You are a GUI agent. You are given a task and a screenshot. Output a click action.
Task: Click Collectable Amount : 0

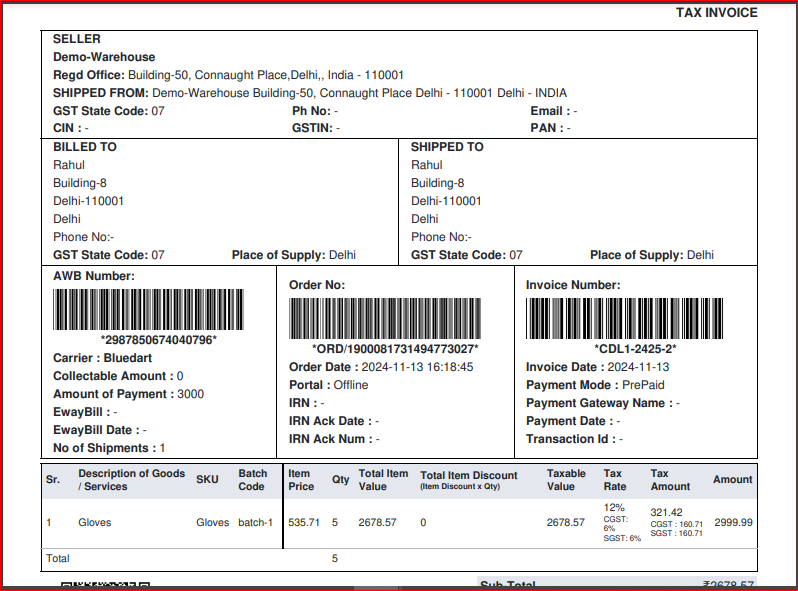[118, 376]
